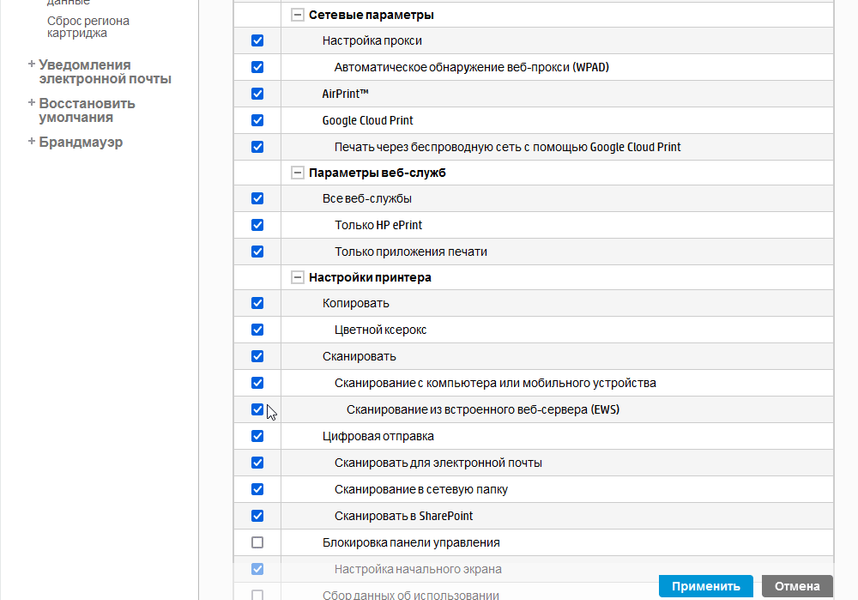
Task: Toggle the AirPrint checkbox
Action: 257,94
